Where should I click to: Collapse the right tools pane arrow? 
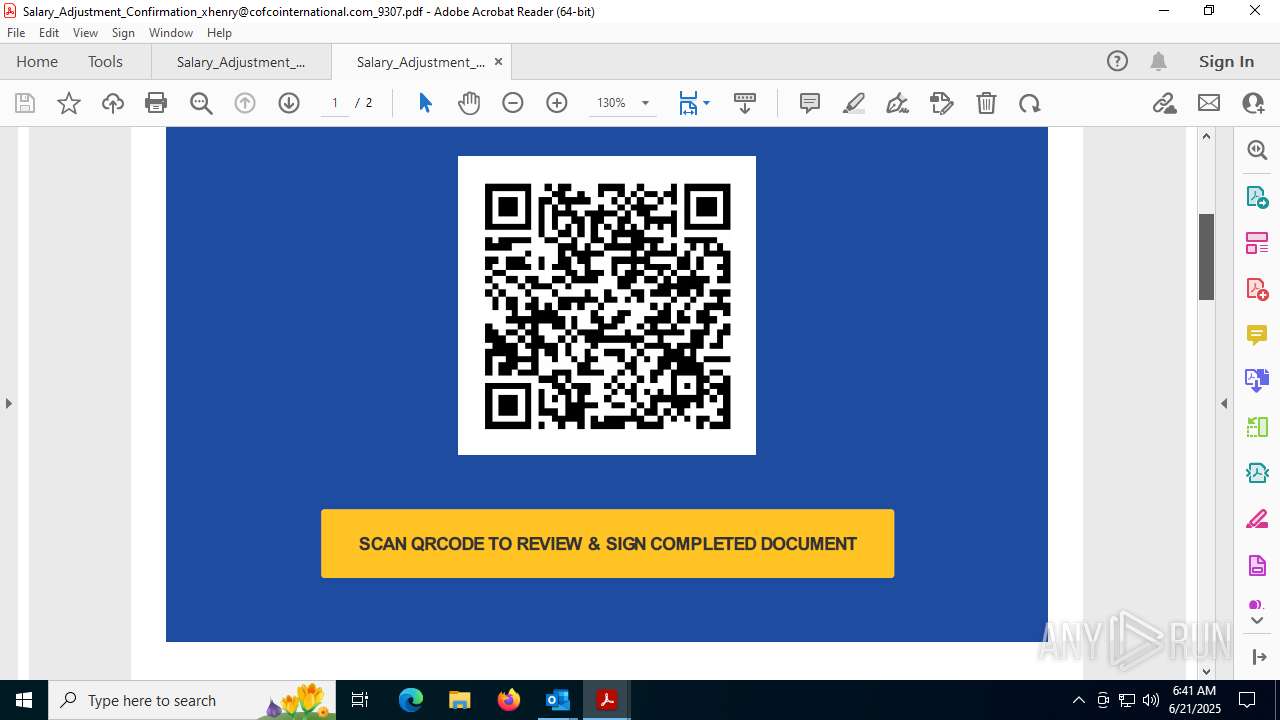click(1224, 403)
